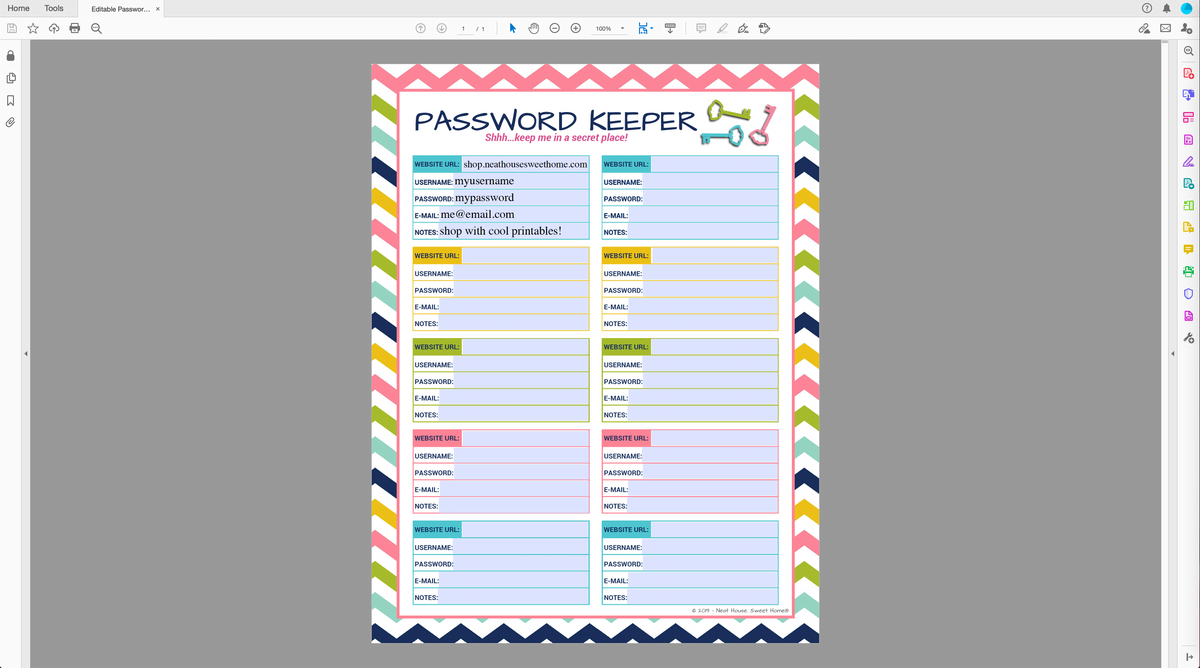1200x668 pixels.
Task: Open the Tools tab
Action: pyautogui.click(x=53, y=8)
